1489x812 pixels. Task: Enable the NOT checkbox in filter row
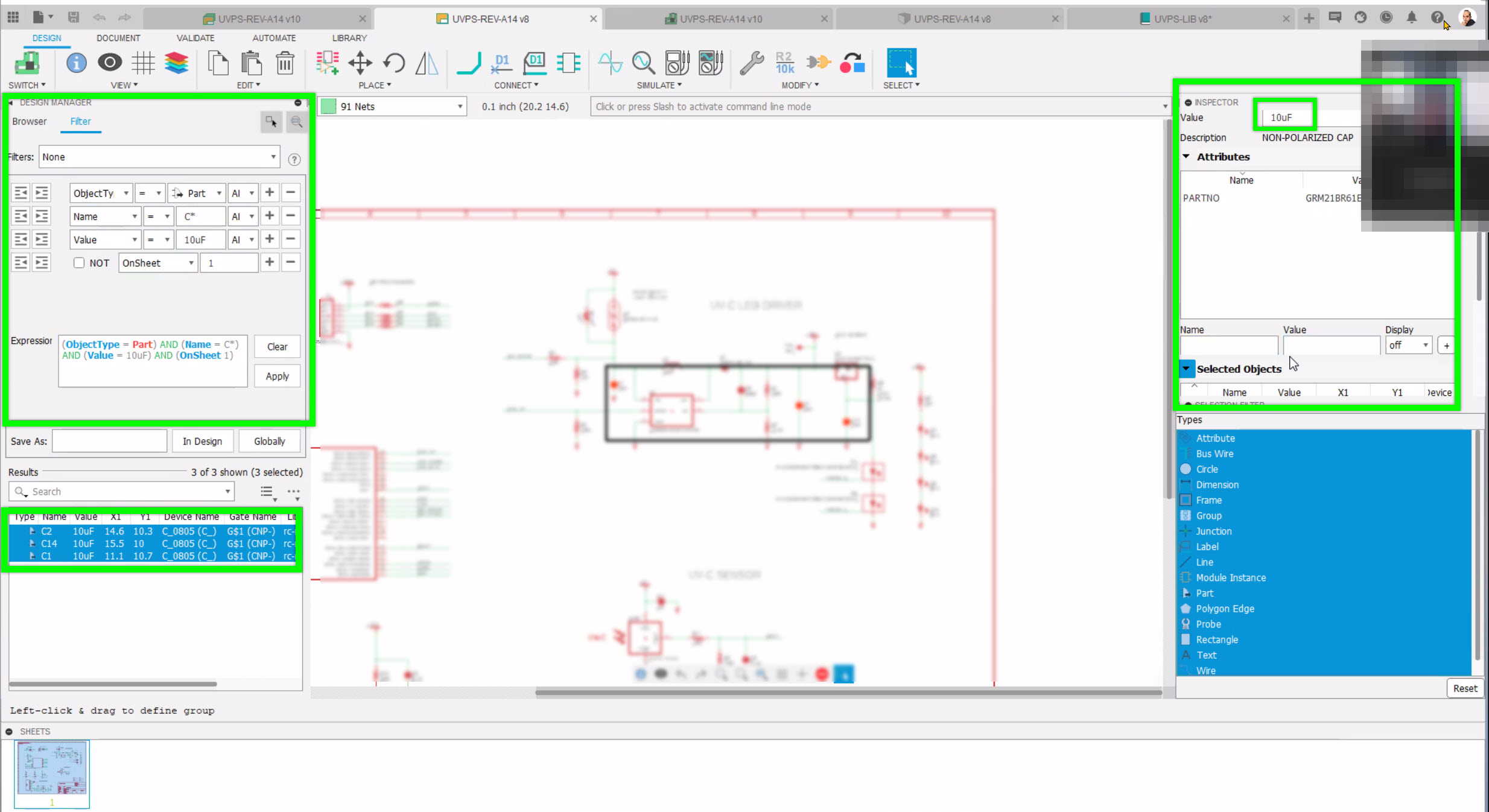pyautogui.click(x=79, y=263)
